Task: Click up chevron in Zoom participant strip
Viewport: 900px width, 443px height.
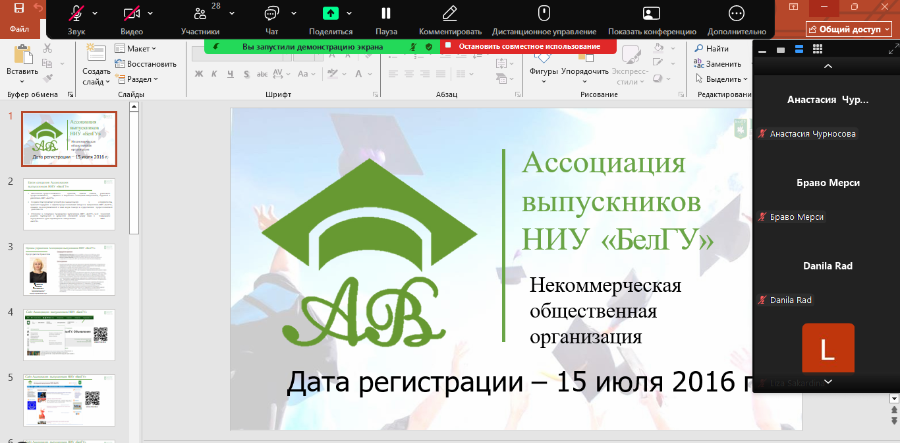Action: pyautogui.click(x=828, y=66)
